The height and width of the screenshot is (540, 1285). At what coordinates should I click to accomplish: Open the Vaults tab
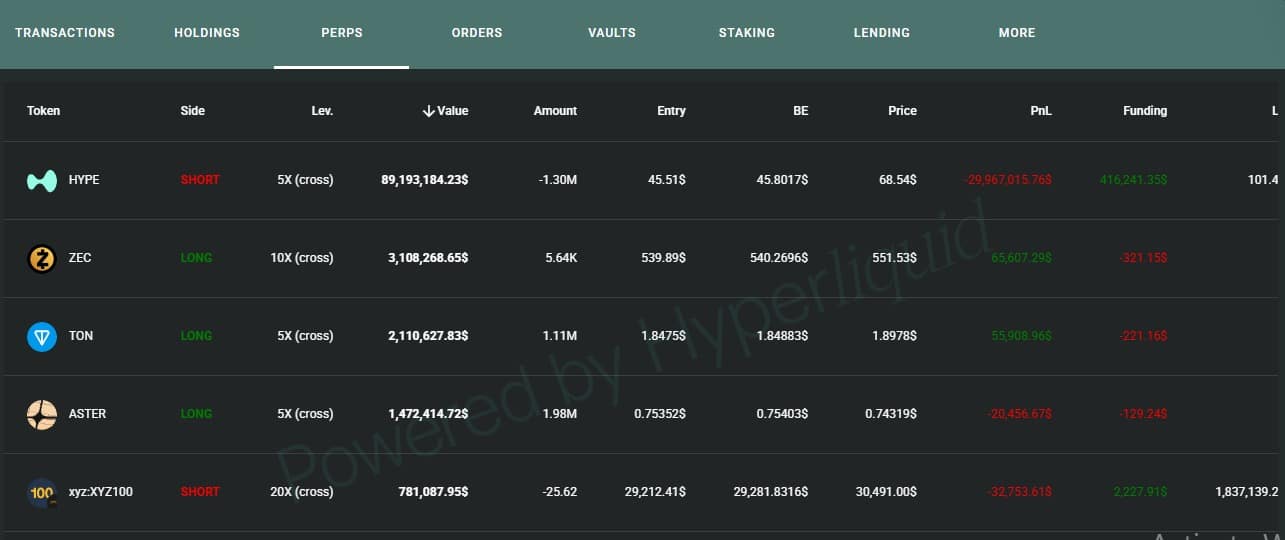click(x=612, y=33)
